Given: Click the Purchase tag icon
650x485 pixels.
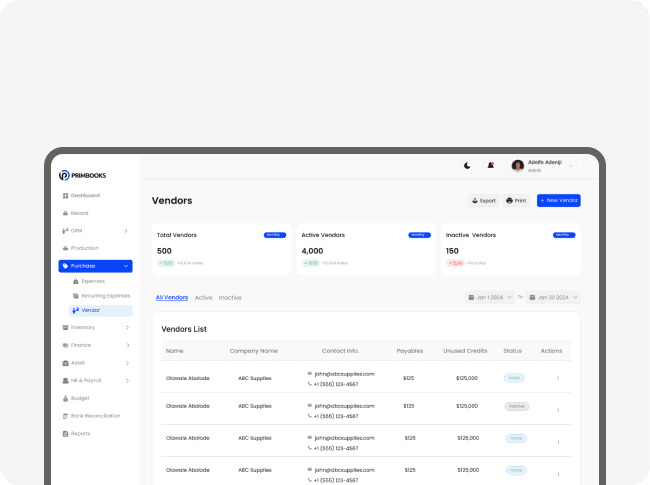Looking at the screenshot, I should click(65, 266).
